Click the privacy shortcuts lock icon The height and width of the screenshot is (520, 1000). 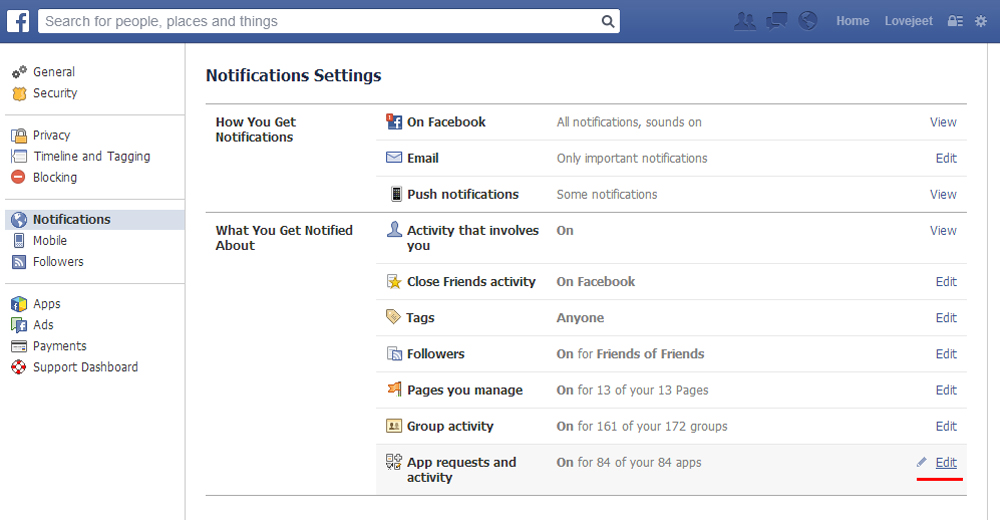955,21
